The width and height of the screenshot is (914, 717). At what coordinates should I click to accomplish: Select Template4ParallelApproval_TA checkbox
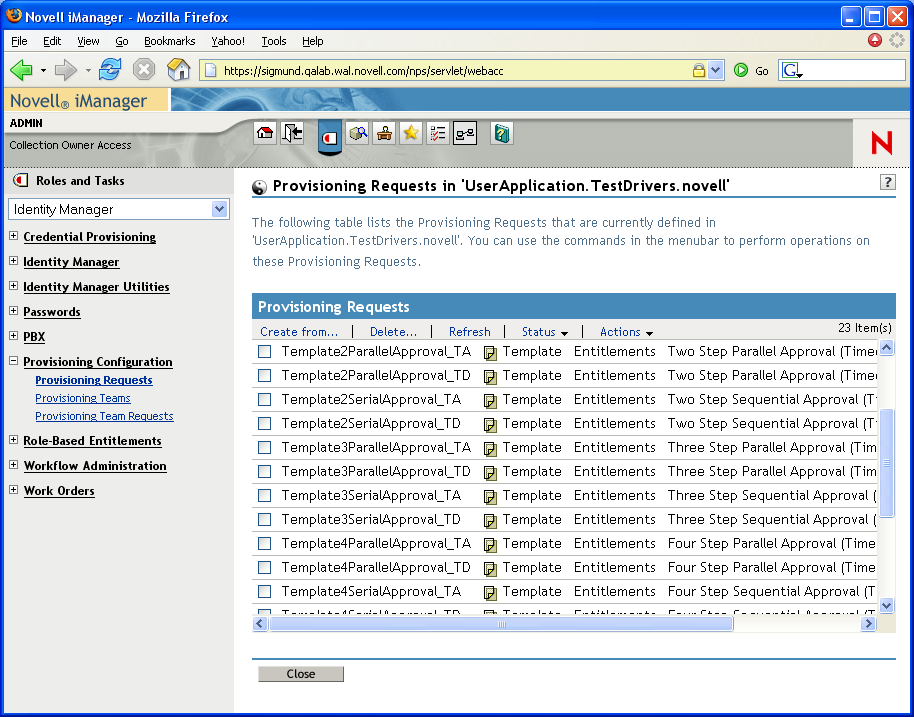pos(265,543)
